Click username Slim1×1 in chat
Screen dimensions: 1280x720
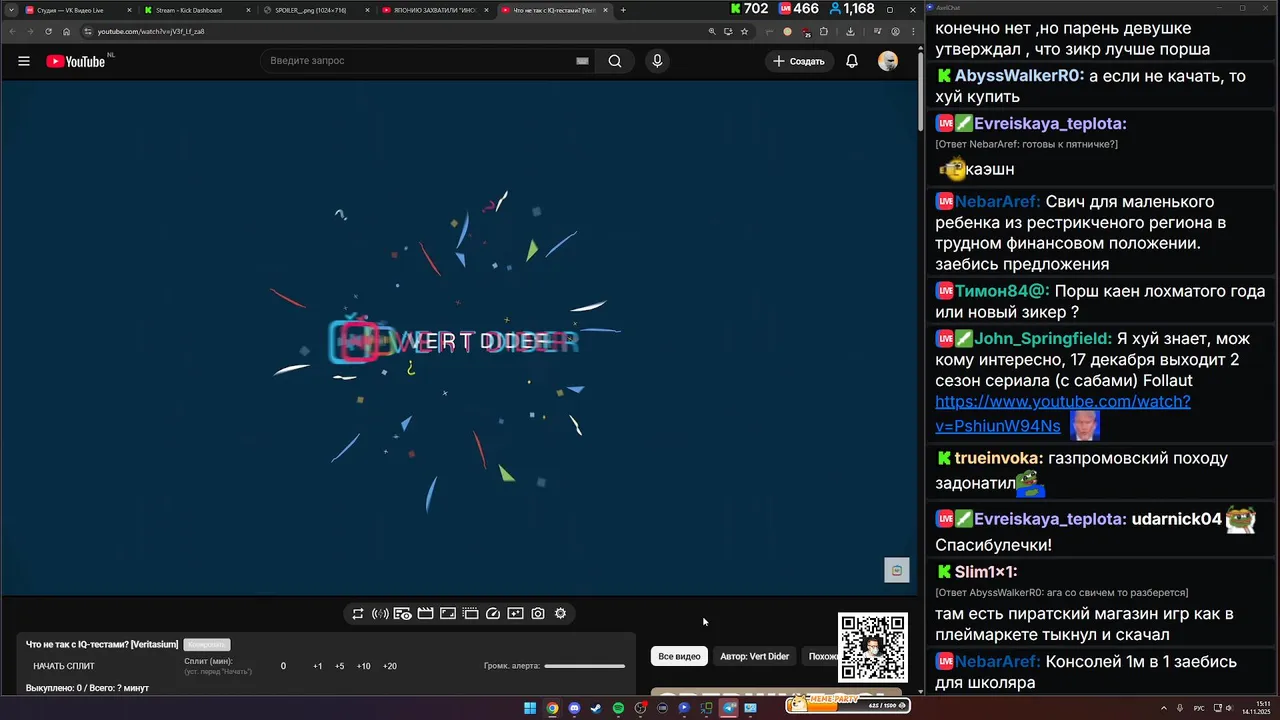tap(986, 572)
